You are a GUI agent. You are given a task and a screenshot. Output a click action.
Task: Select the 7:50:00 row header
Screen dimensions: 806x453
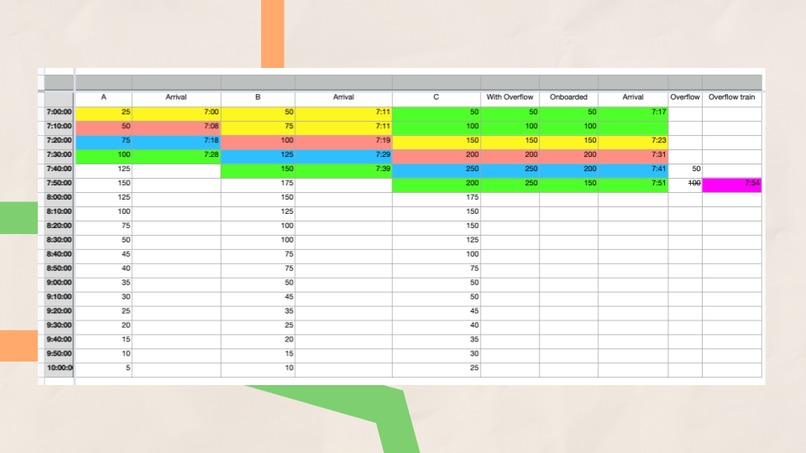click(x=59, y=183)
